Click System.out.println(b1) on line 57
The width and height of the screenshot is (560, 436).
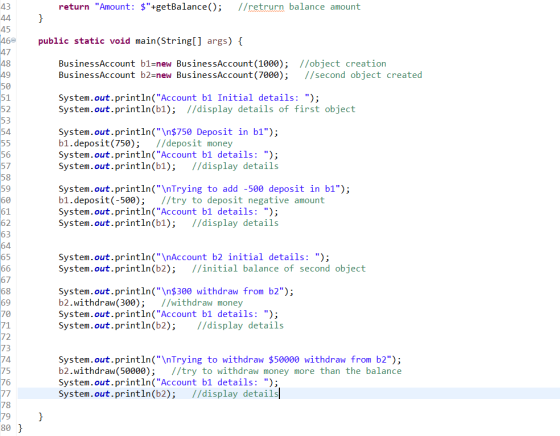(x=117, y=166)
